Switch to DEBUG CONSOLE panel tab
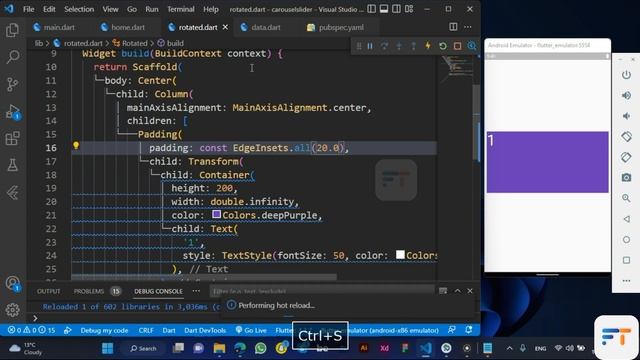The height and width of the screenshot is (360, 640). click(x=158, y=291)
